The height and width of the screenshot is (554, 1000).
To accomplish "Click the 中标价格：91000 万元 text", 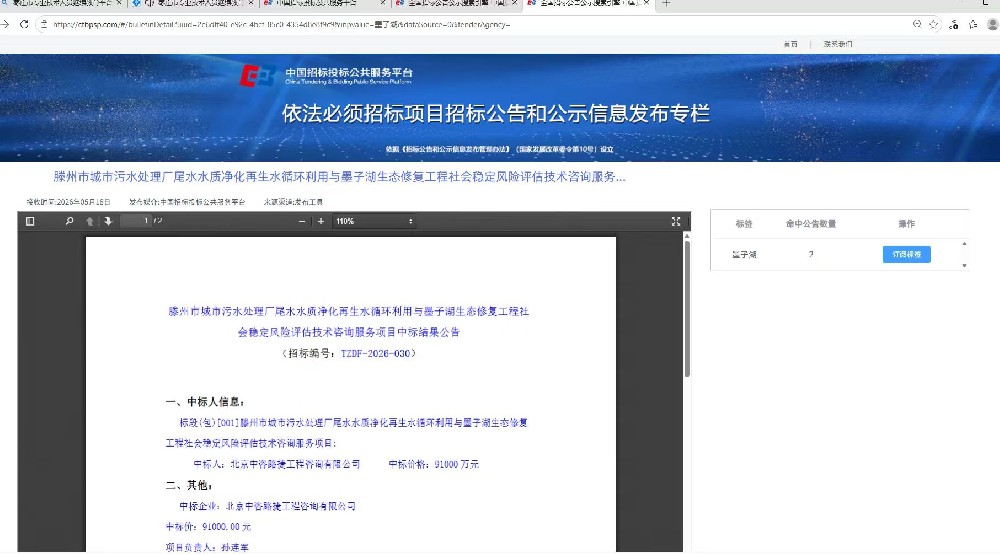I will (x=434, y=464).
